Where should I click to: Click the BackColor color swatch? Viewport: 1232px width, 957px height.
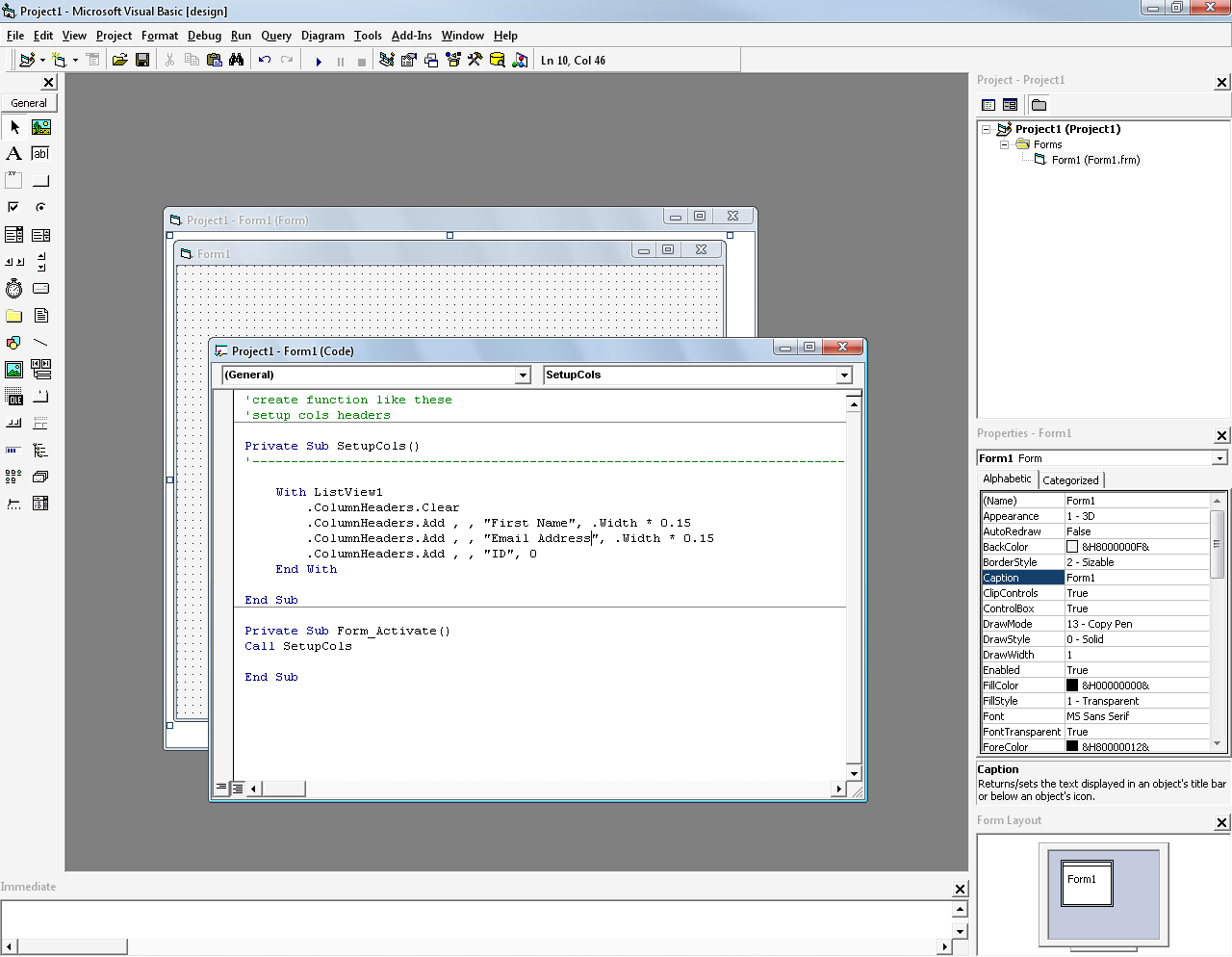tap(1072, 547)
